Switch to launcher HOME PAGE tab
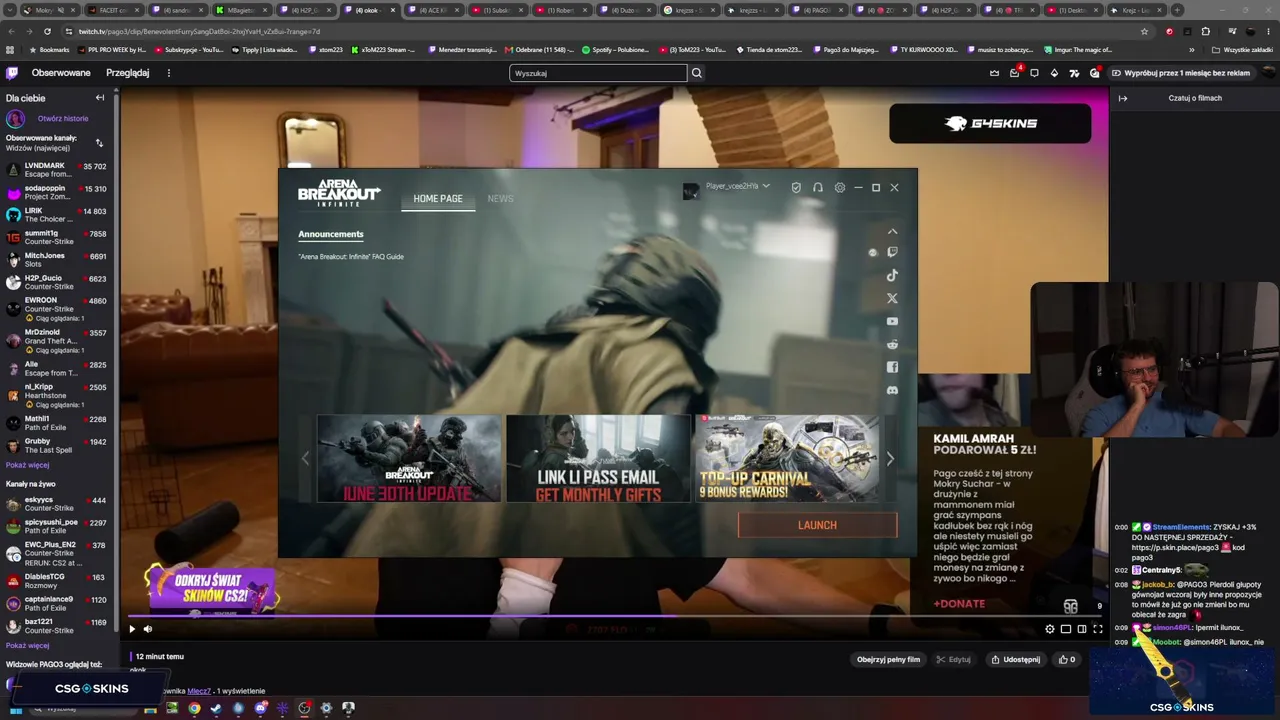1280x720 pixels. (438, 199)
